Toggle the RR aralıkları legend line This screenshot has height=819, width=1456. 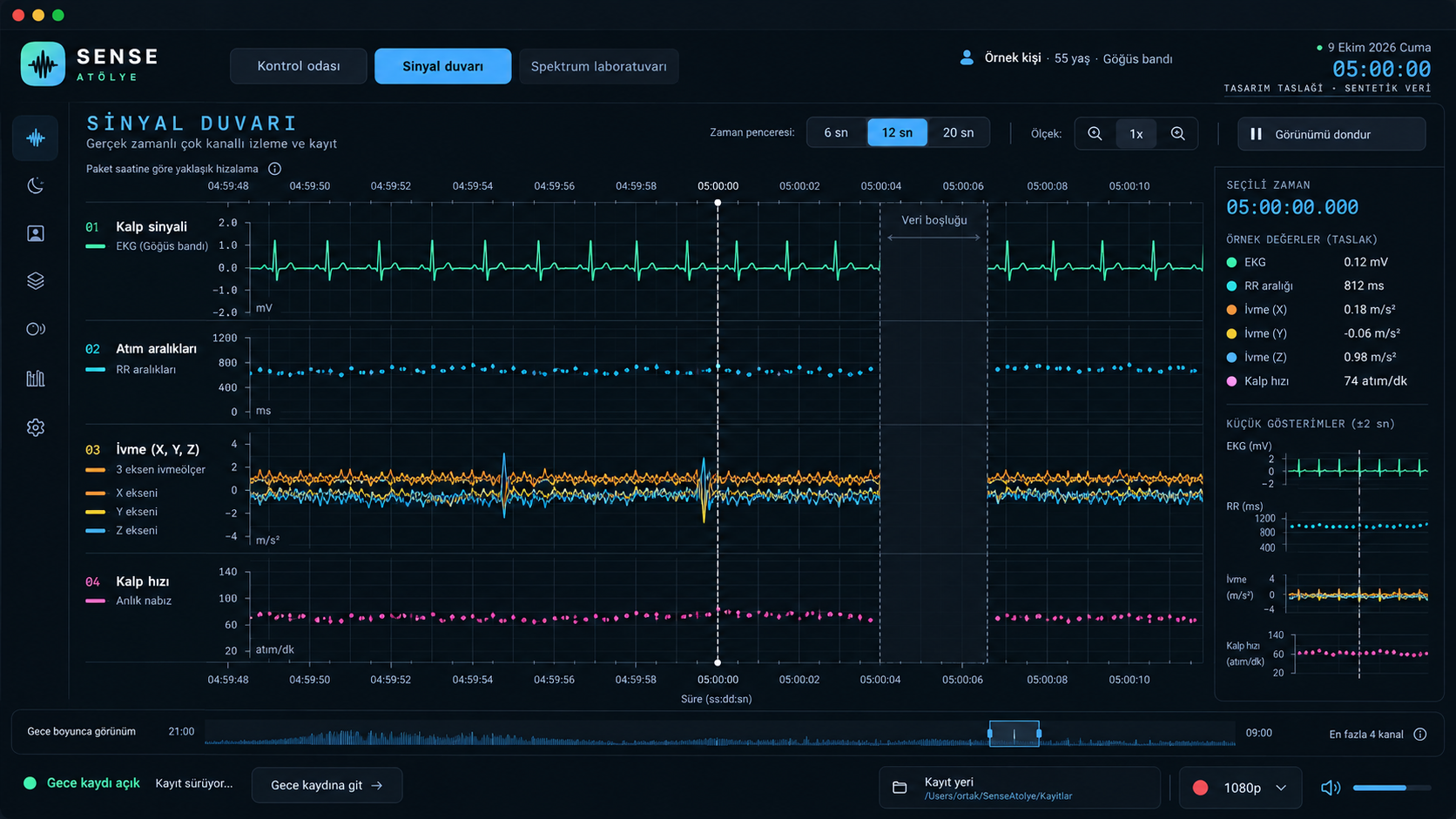point(131,370)
